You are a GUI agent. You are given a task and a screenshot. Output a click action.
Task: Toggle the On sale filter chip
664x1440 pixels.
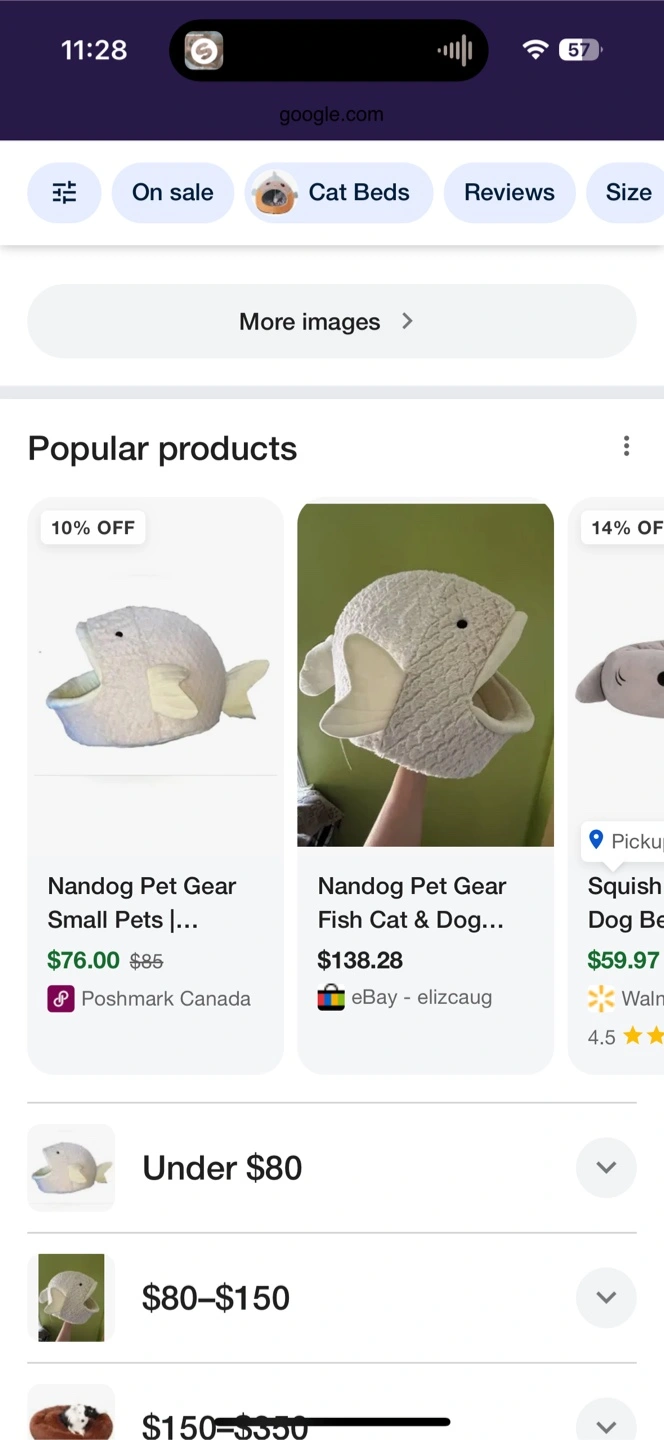tap(173, 192)
